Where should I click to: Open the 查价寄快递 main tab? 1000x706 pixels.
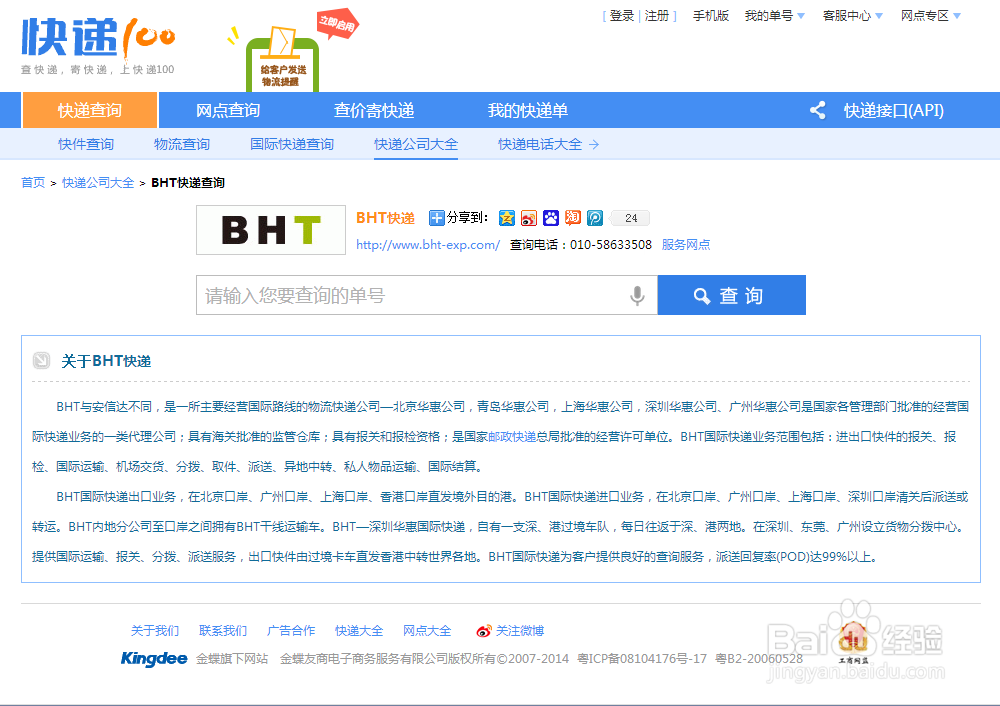click(374, 110)
